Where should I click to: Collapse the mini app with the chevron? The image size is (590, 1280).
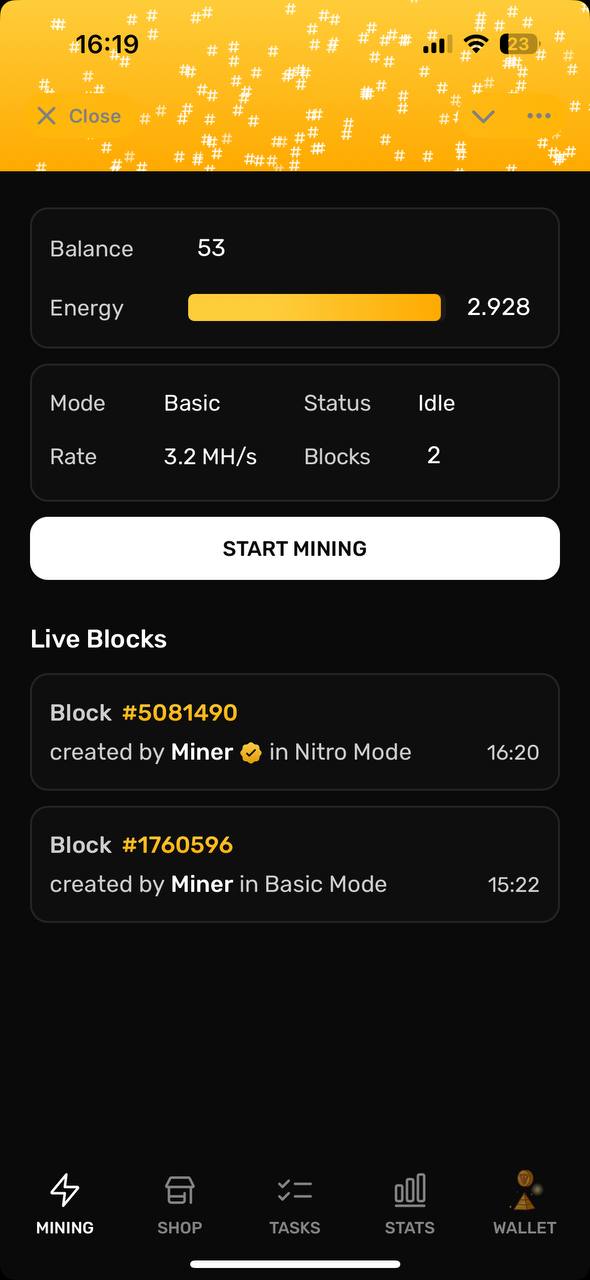click(483, 116)
